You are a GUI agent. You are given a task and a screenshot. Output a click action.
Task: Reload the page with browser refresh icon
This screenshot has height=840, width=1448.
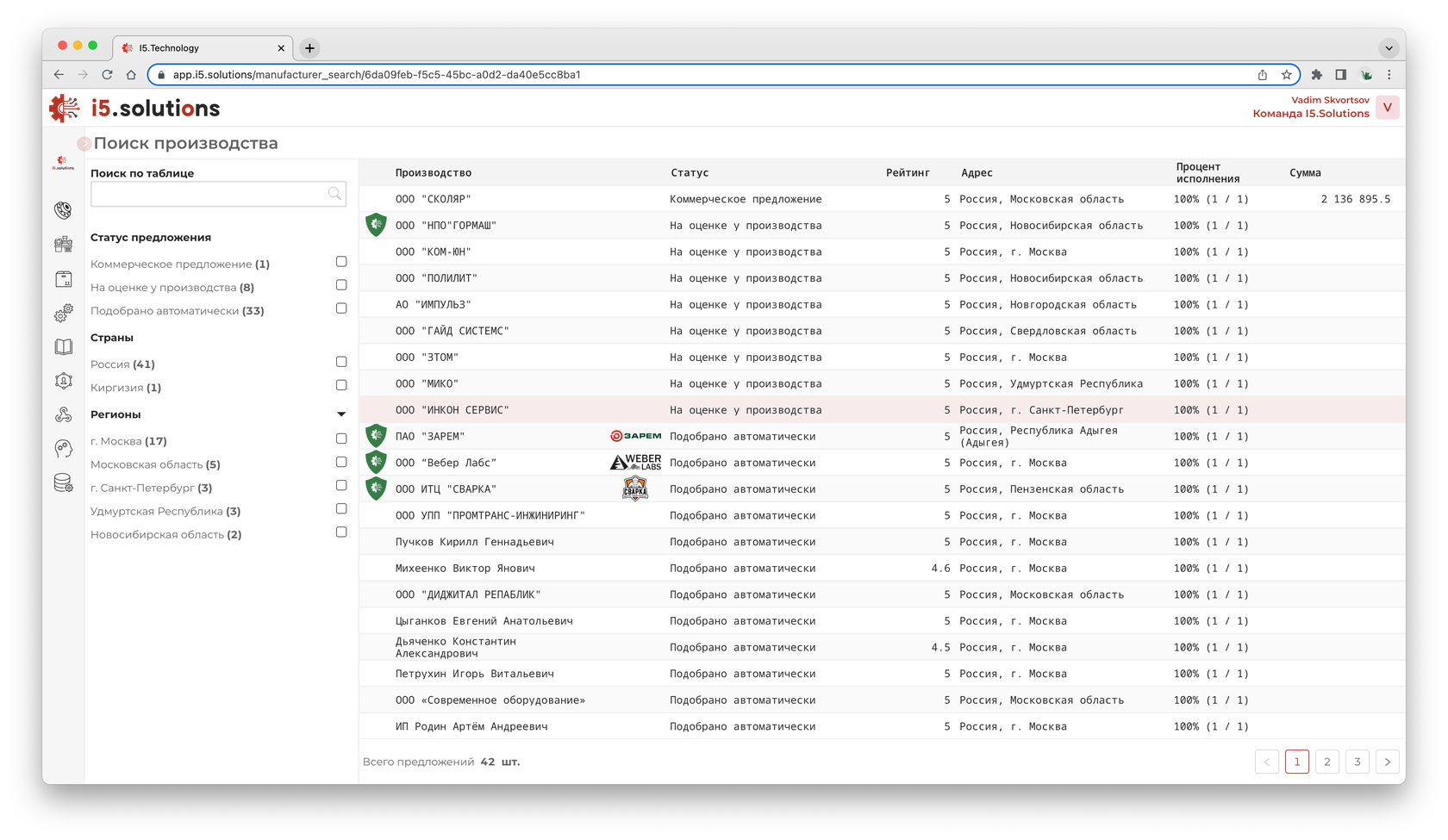(x=107, y=75)
